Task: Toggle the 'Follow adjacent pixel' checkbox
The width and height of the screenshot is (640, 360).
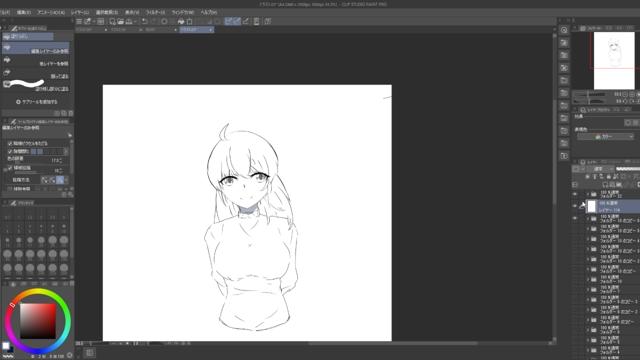Action: click(10, 144)
